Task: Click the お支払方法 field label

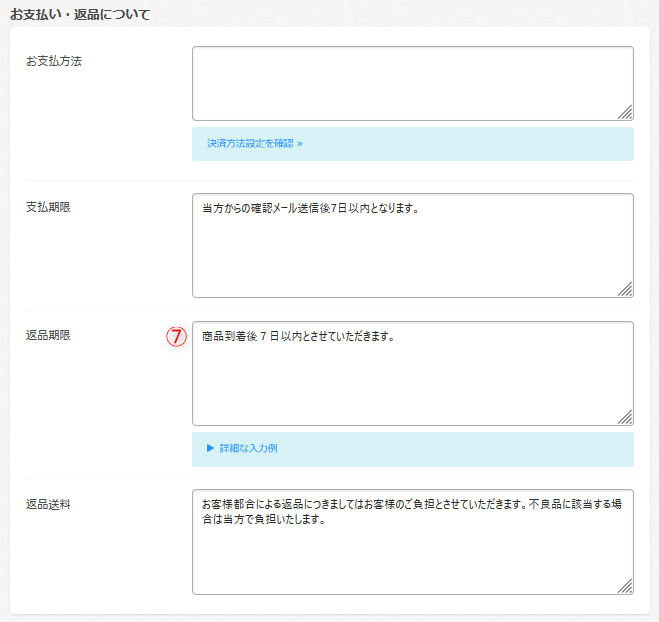Action: click(54, 61)
